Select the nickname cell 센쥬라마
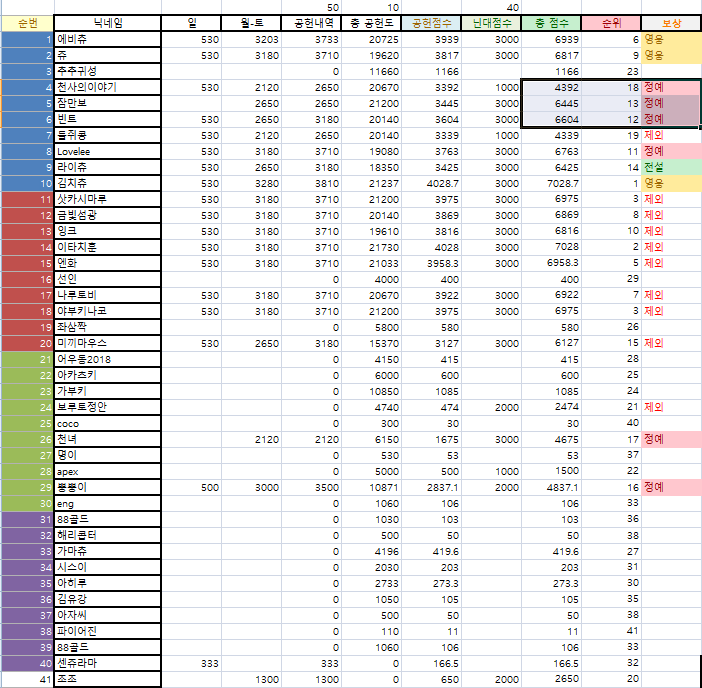This screenshot has height=688, width=702. tap(107, 662)
